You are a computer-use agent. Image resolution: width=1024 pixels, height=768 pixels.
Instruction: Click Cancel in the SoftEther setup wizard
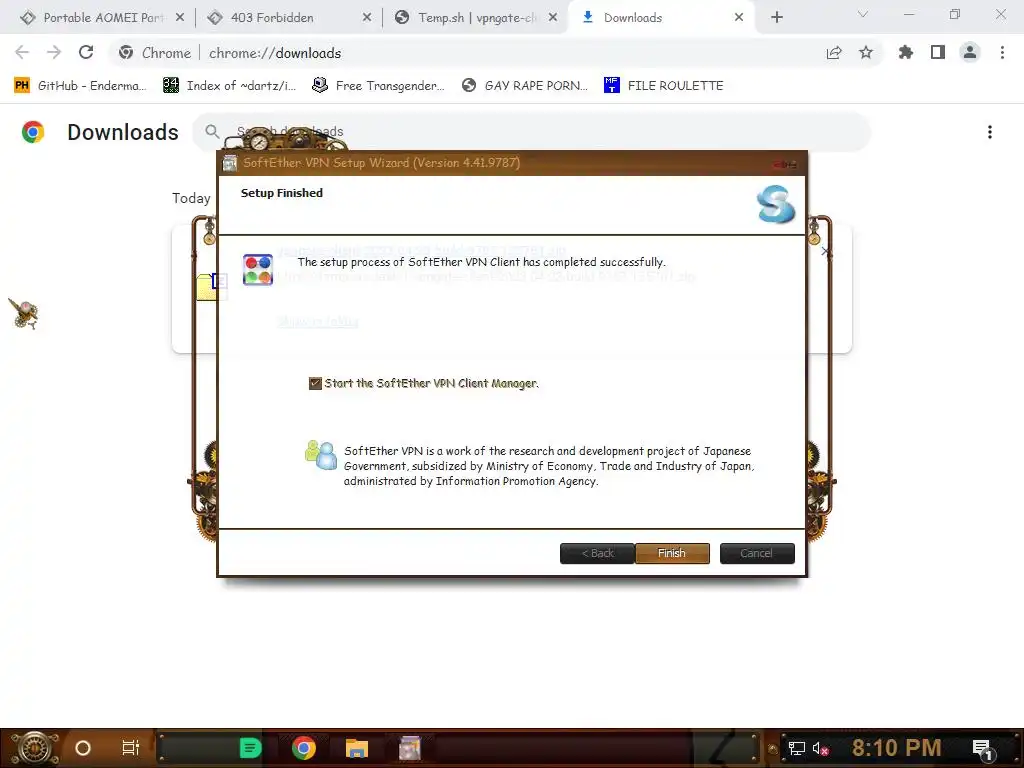757,553
